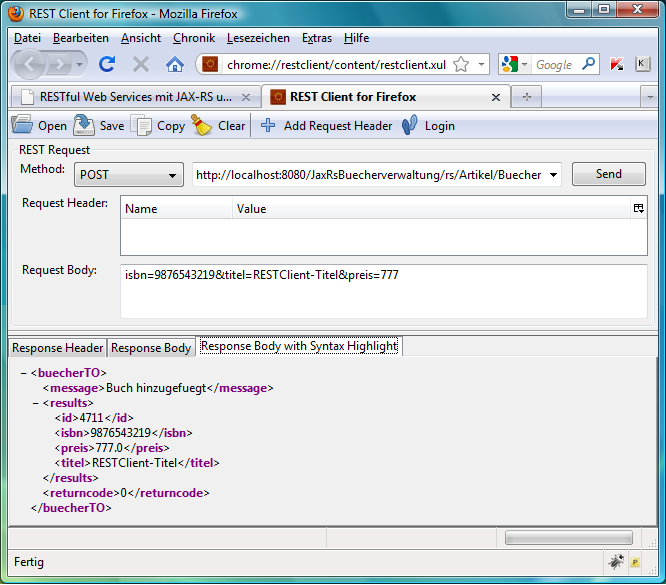Click the Firebug bug icon in status bar
Image resolution: width=666 pixels, height=585 pixels.
[615, 562]
